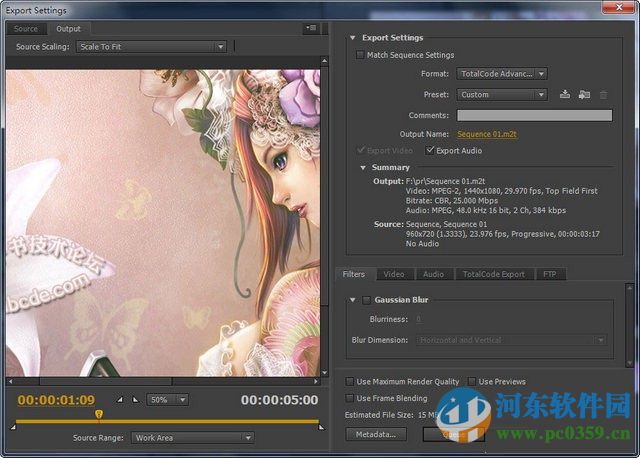Screen dimensions: 640x458
Task: Click the settings panel vertical scrollbar
Action: [629, 325]
